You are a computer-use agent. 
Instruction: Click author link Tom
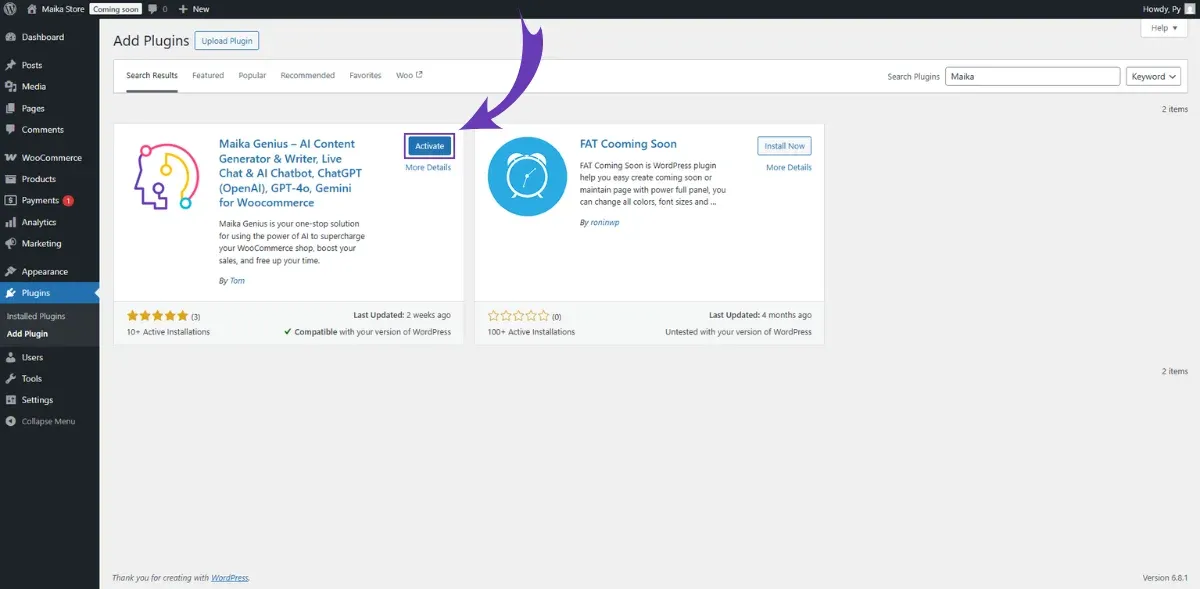[237, 281]
